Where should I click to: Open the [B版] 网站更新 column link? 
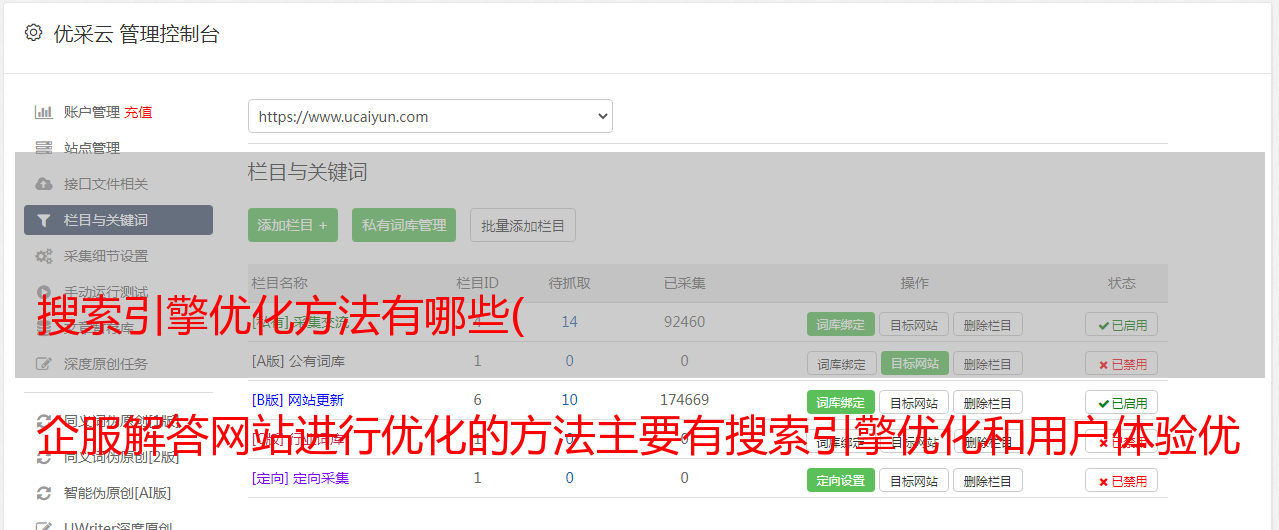298,400
